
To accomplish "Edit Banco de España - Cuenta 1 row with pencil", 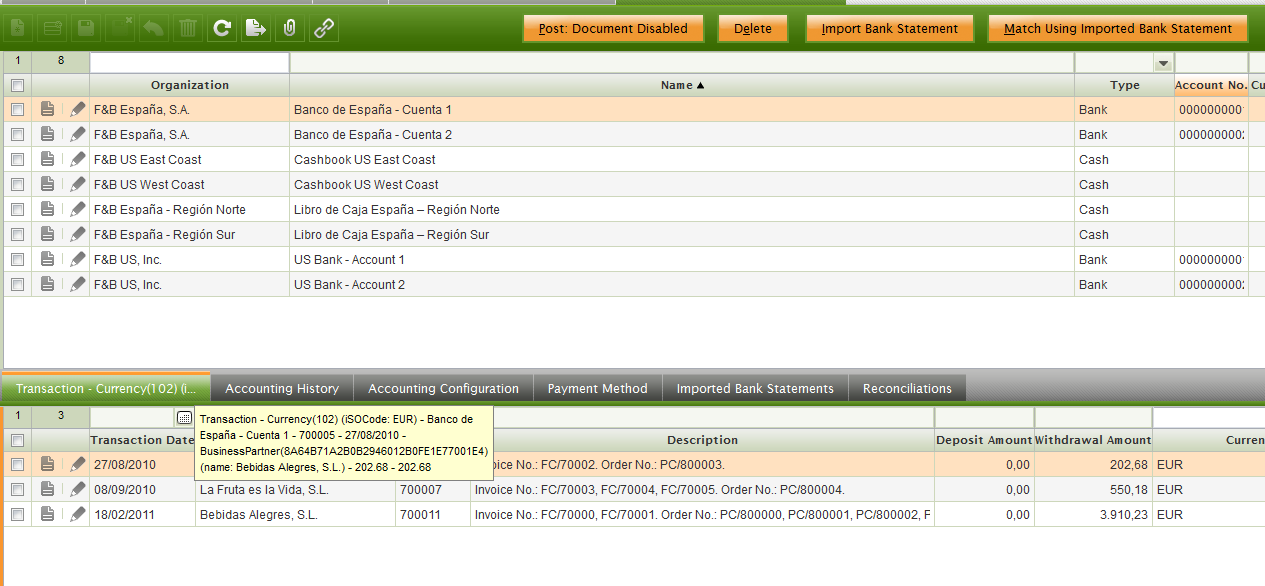I will click(77, 109).
